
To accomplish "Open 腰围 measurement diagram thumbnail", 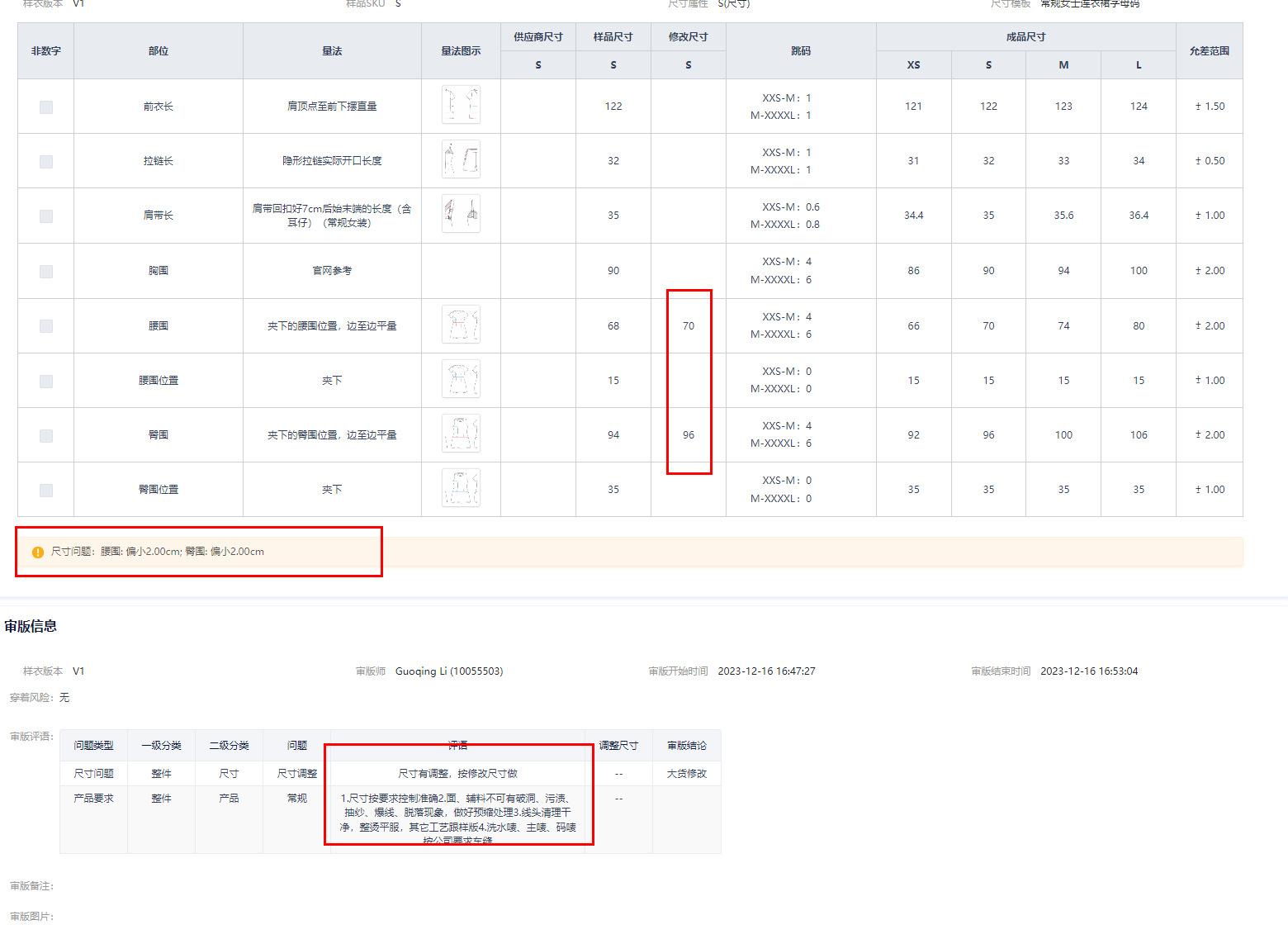I will pyautogui.click(x=461, y=325).
